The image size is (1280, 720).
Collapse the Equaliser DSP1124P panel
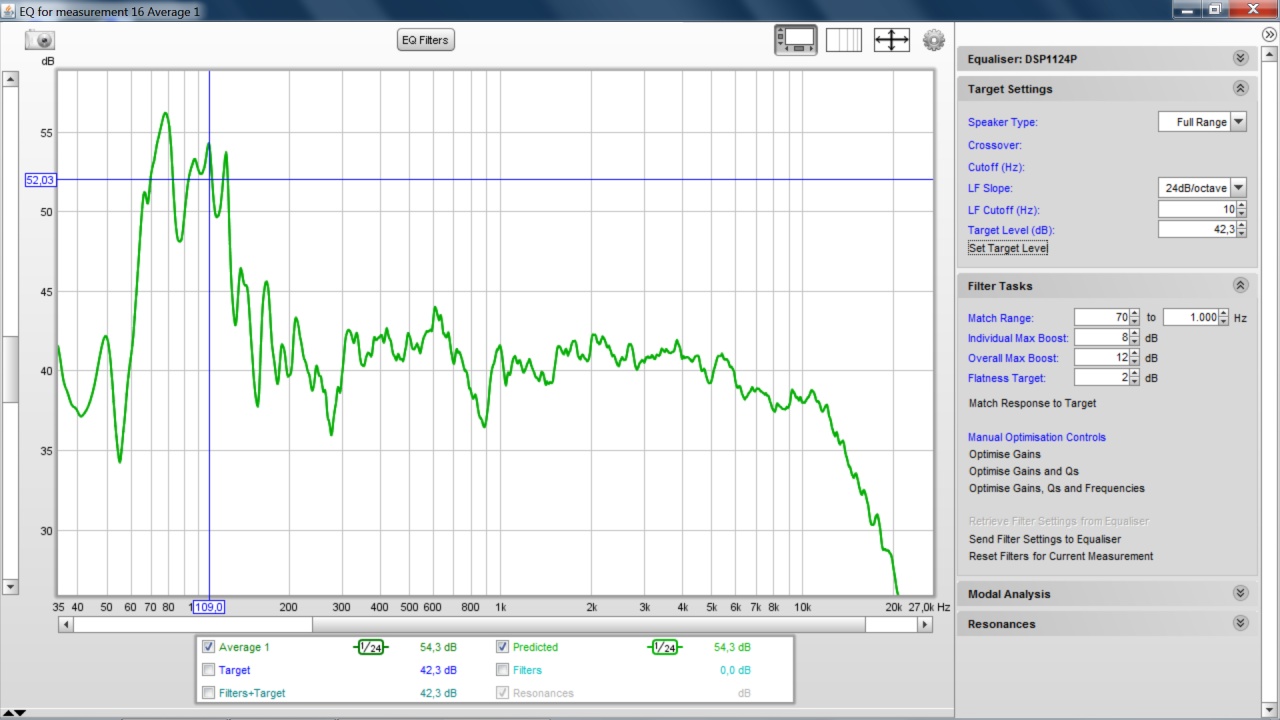coord(1240,59)
